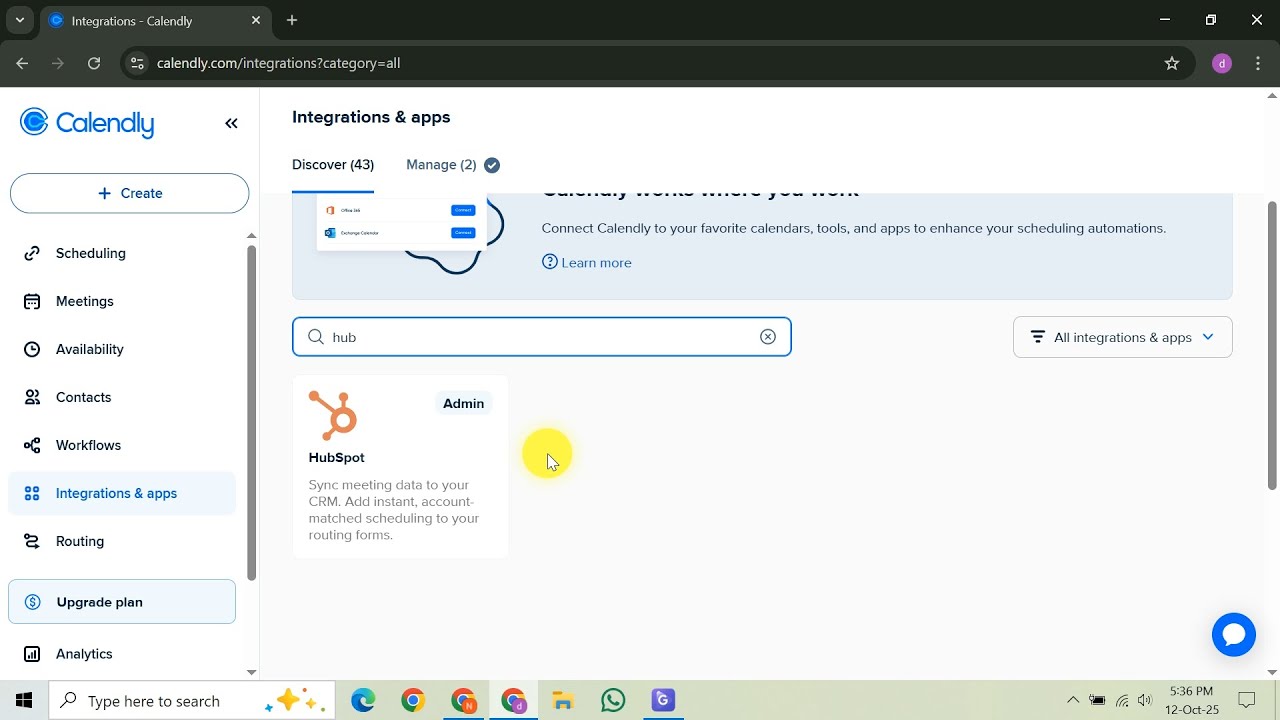
Task: Open the Chrome three-dot menu
Action: pyautogui.click(x=1256, y=63)
